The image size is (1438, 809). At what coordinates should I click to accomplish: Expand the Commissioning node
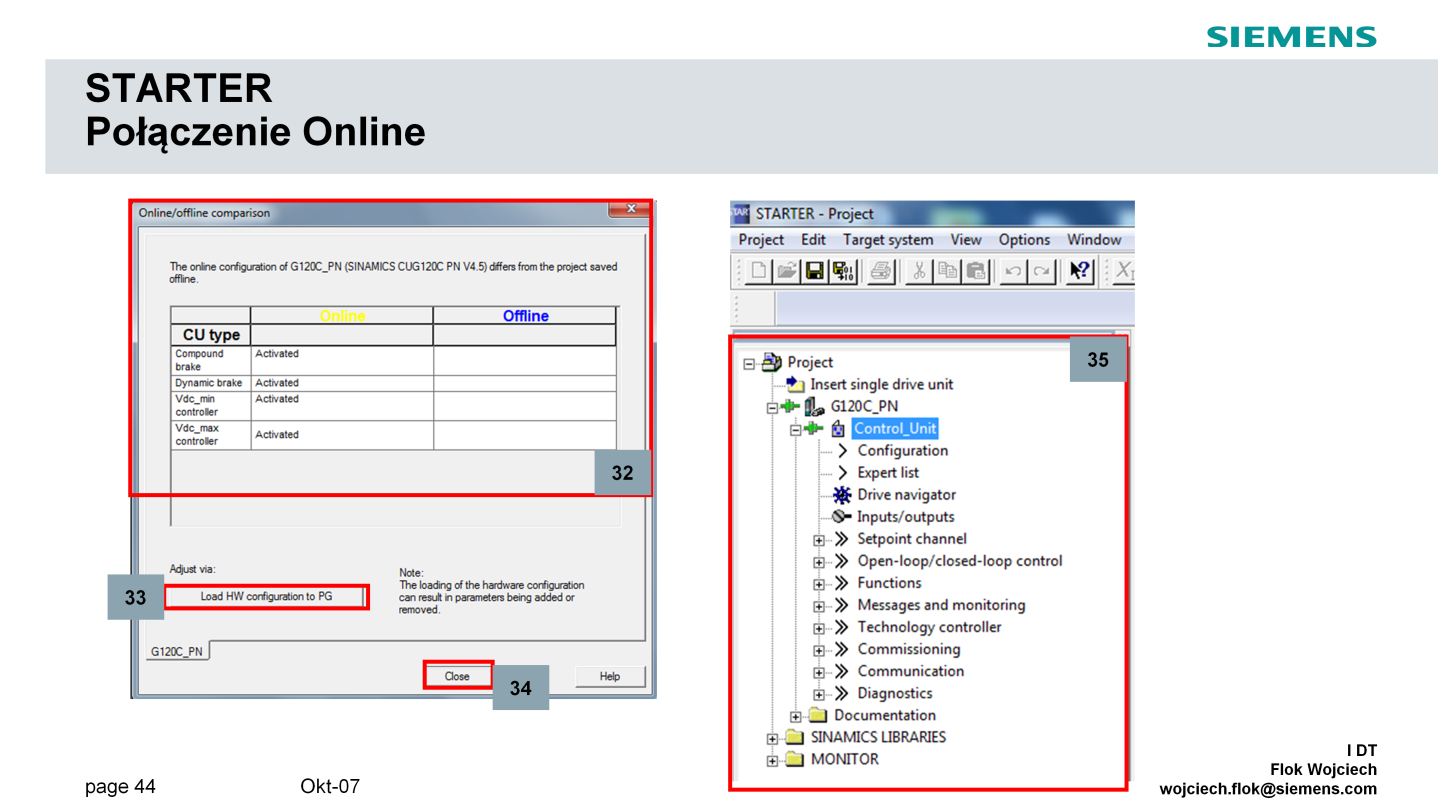pyautogui.click(x=819, y=650)
